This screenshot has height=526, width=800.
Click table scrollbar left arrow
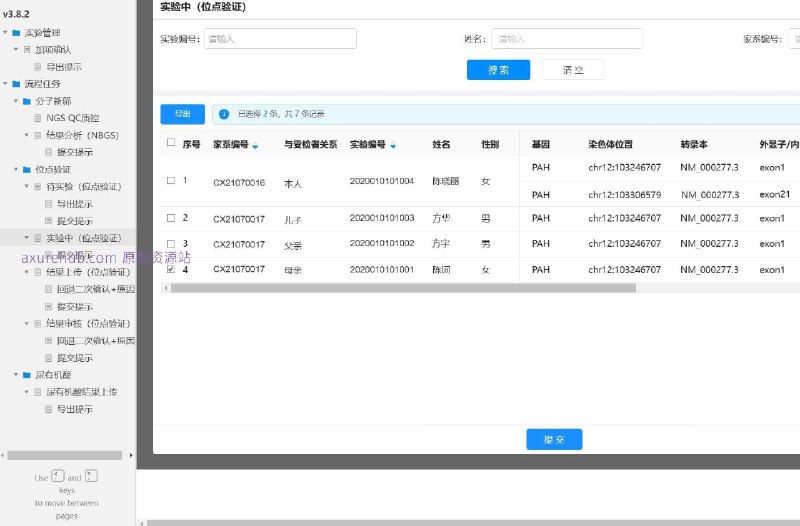pos(165,288)
